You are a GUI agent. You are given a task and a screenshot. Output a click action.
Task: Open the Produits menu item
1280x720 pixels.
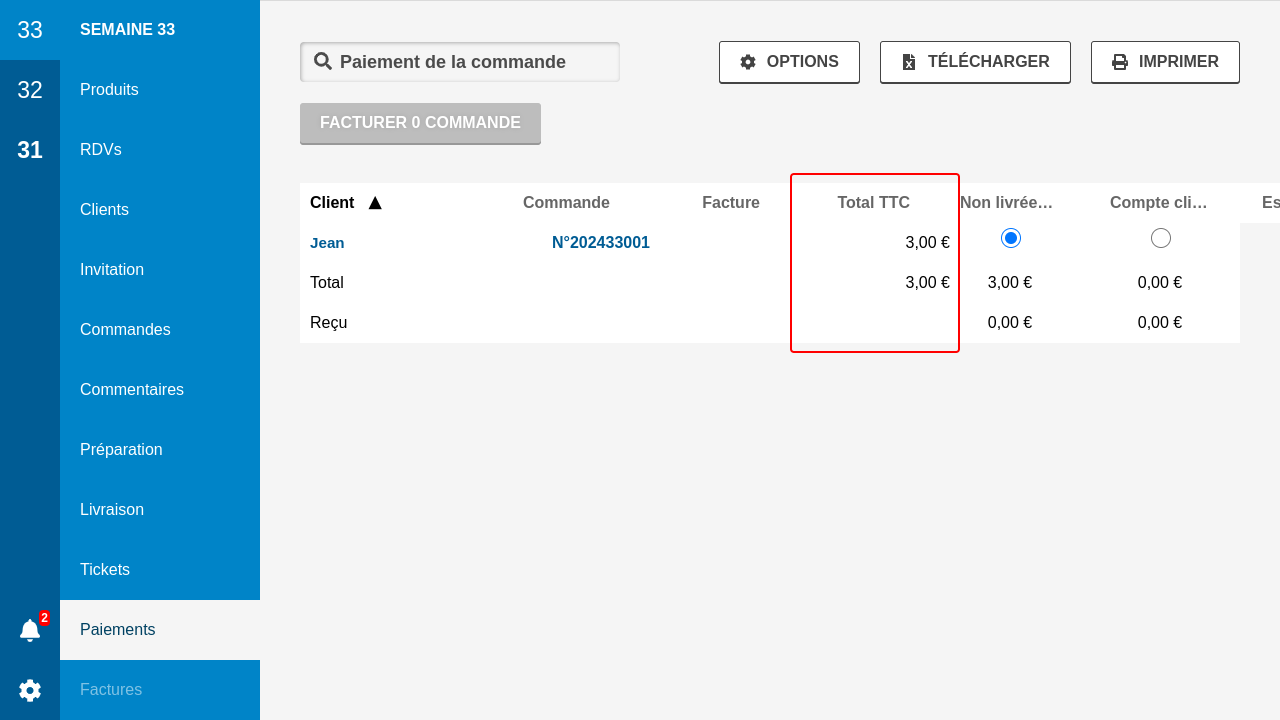109,90
